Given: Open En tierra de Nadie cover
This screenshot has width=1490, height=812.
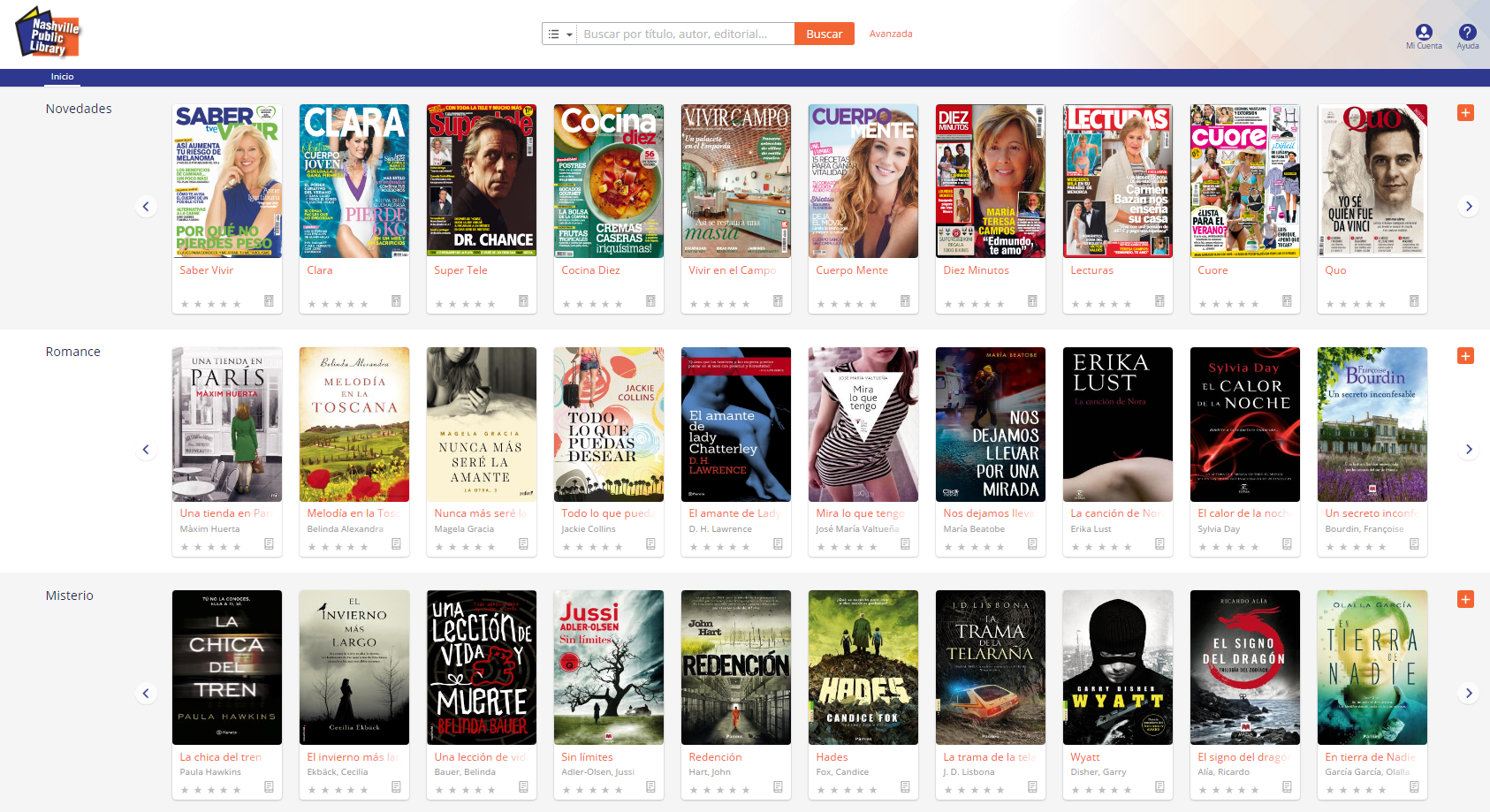Looking at the screenshot, I should (1372, 667).
